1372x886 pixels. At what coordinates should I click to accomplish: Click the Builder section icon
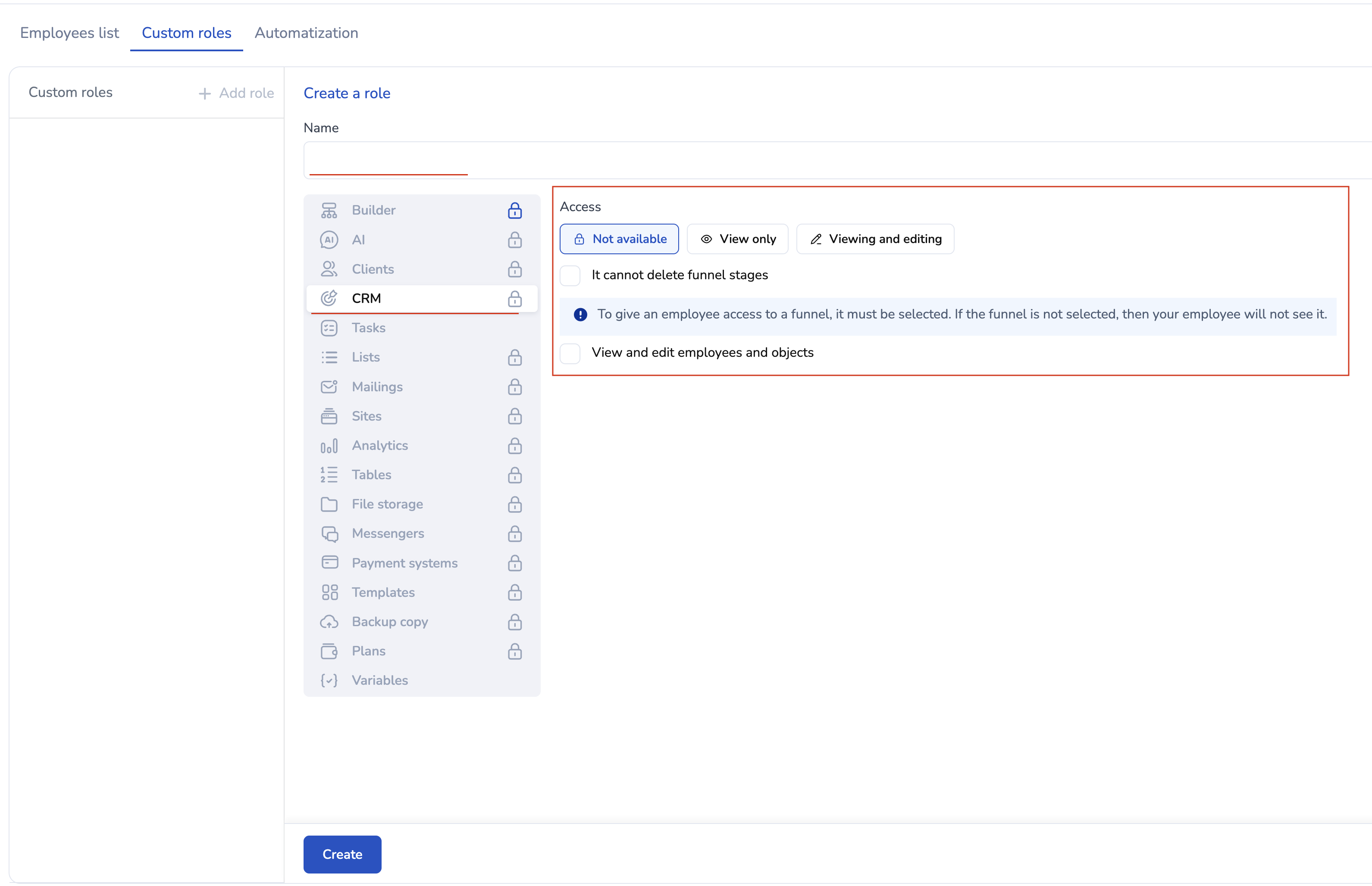(329, 211)
